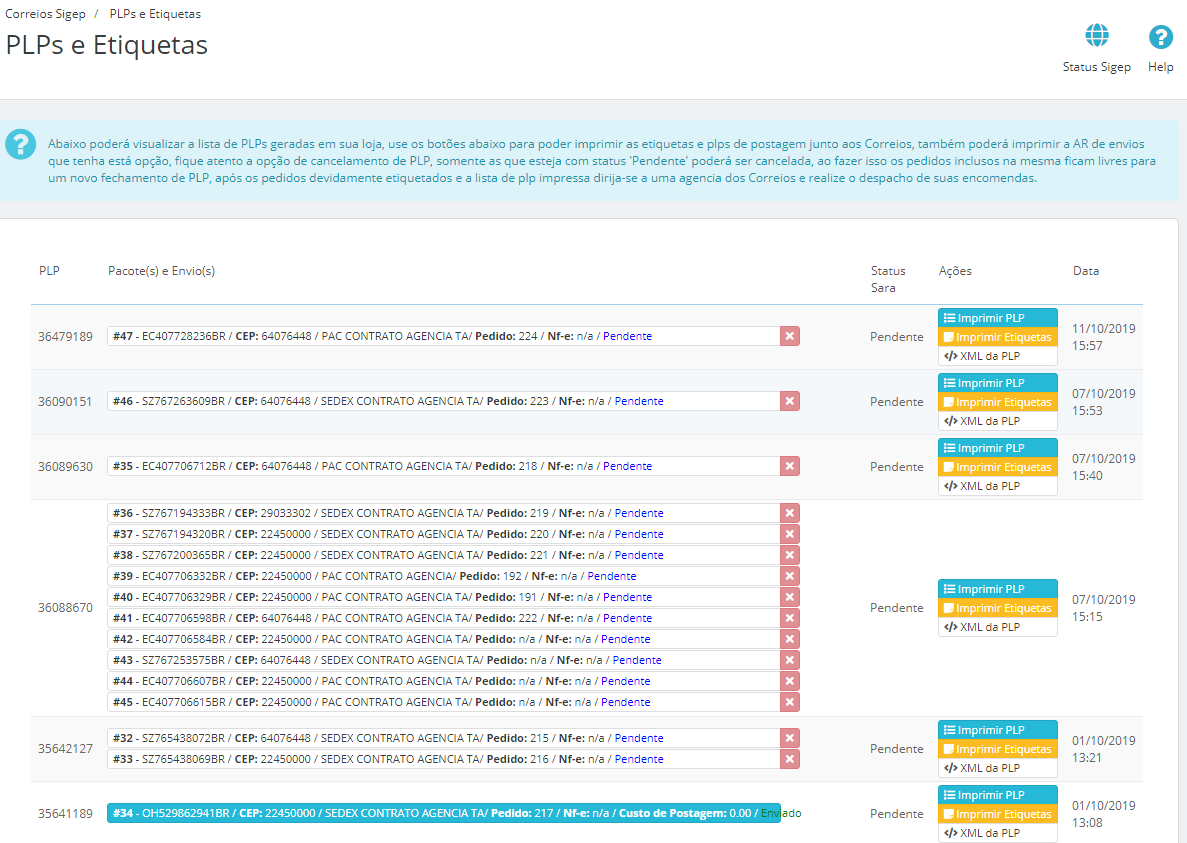The height and width of the screenshot is (843, 1187).
Task: Remove package #47 with red X
Action: (x=790, y=336)
